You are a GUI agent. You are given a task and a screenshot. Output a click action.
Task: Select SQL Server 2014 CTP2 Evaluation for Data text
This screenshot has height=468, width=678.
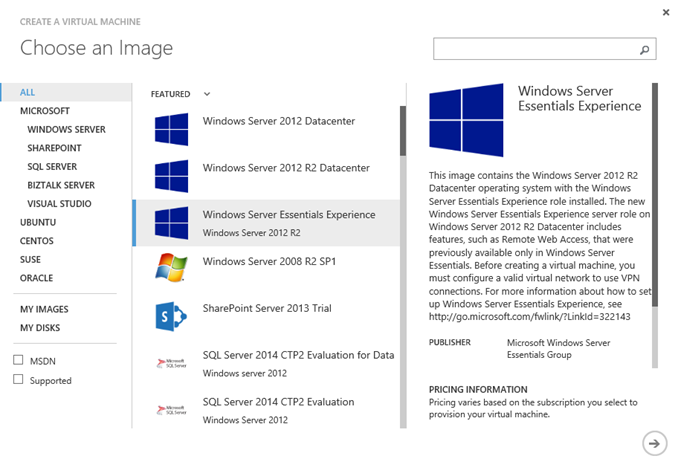click(x=298, y=355)
